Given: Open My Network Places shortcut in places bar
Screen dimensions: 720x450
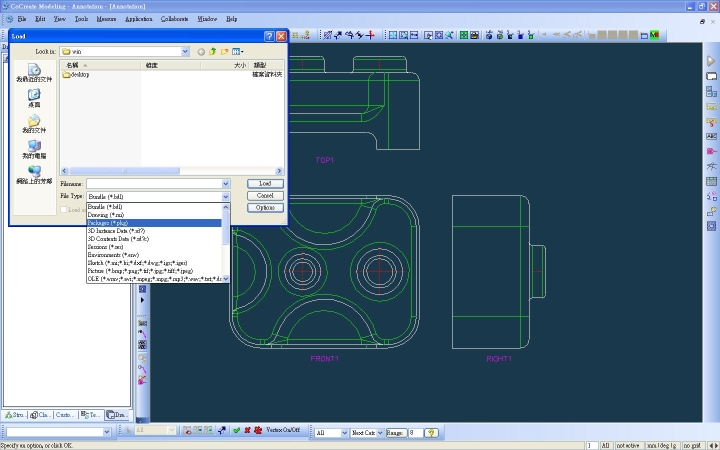Looking at the screenshot, I should (34, 175).
